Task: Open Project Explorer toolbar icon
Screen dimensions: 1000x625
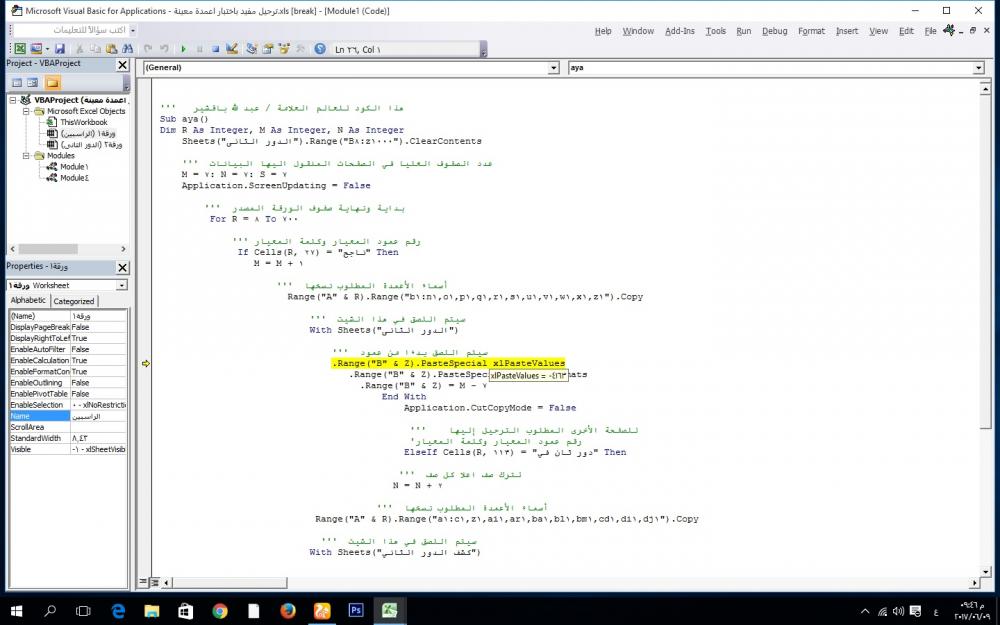Action: point(251,49)
